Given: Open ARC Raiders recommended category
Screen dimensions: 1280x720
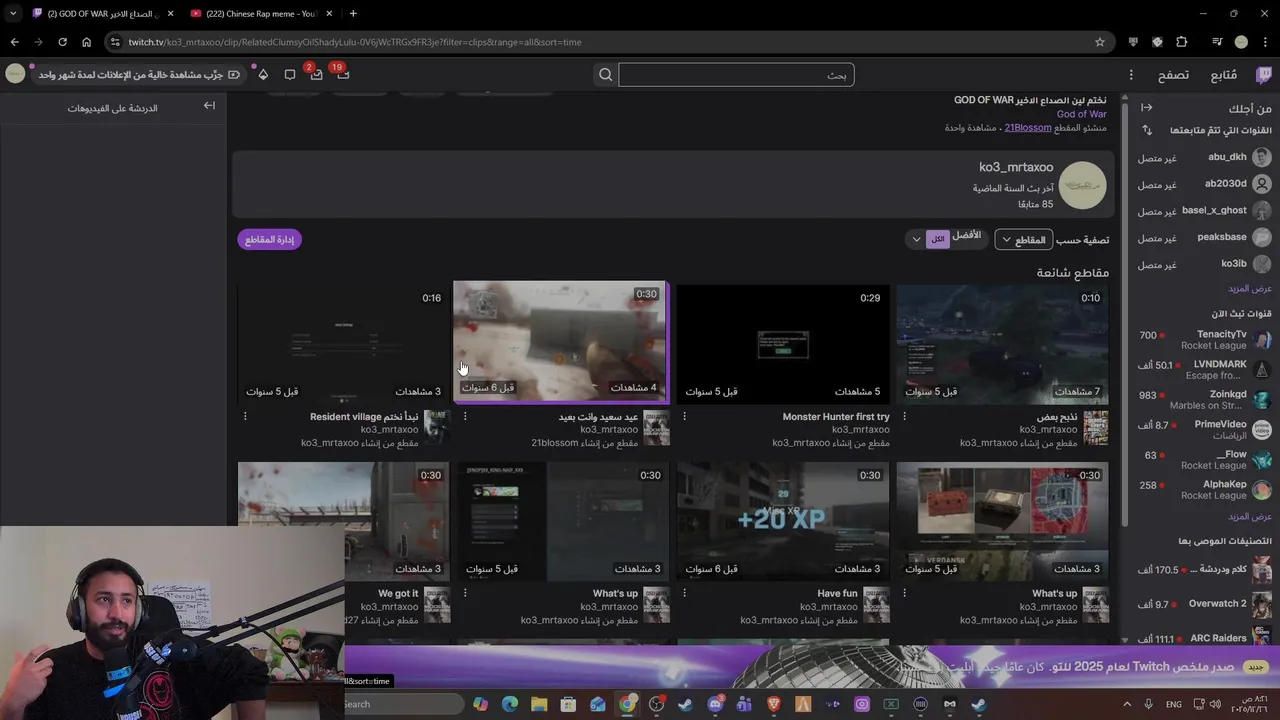Looking at the screenshot, I should [x=1204, y=638].
